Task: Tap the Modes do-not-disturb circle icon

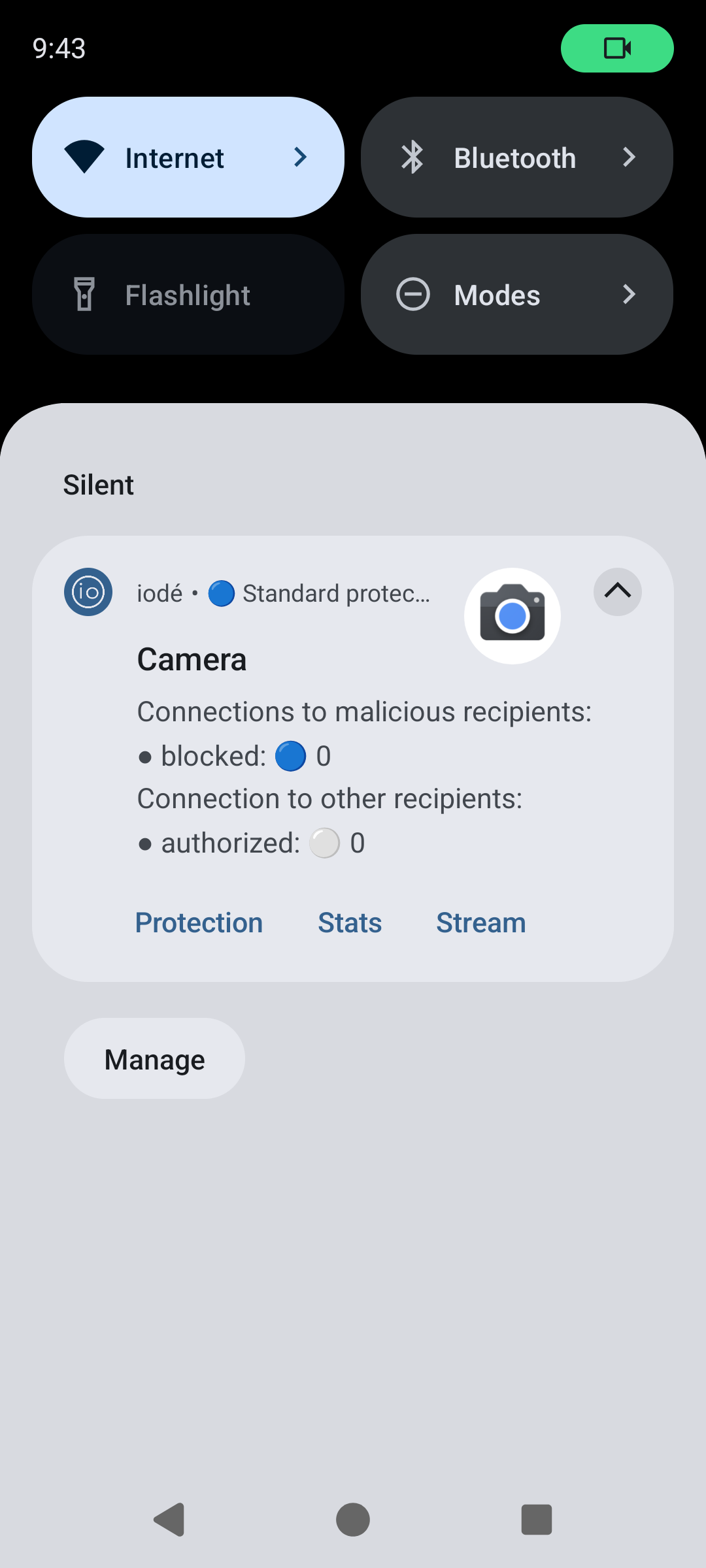Action: point(413,294)
